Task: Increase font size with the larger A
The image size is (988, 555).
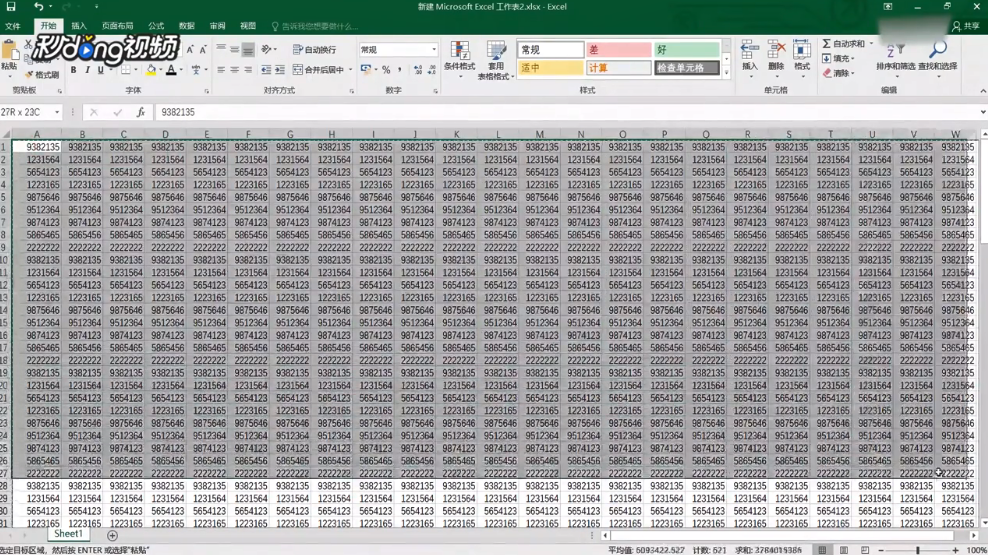Action: pos(190,49)
